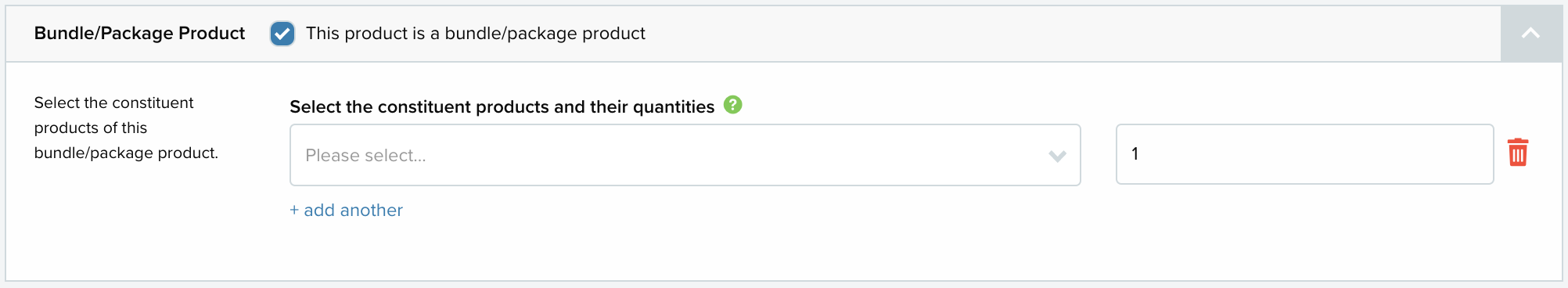Click the '+ add another' link
1568x288 pixels.
(x=346, y=210)
